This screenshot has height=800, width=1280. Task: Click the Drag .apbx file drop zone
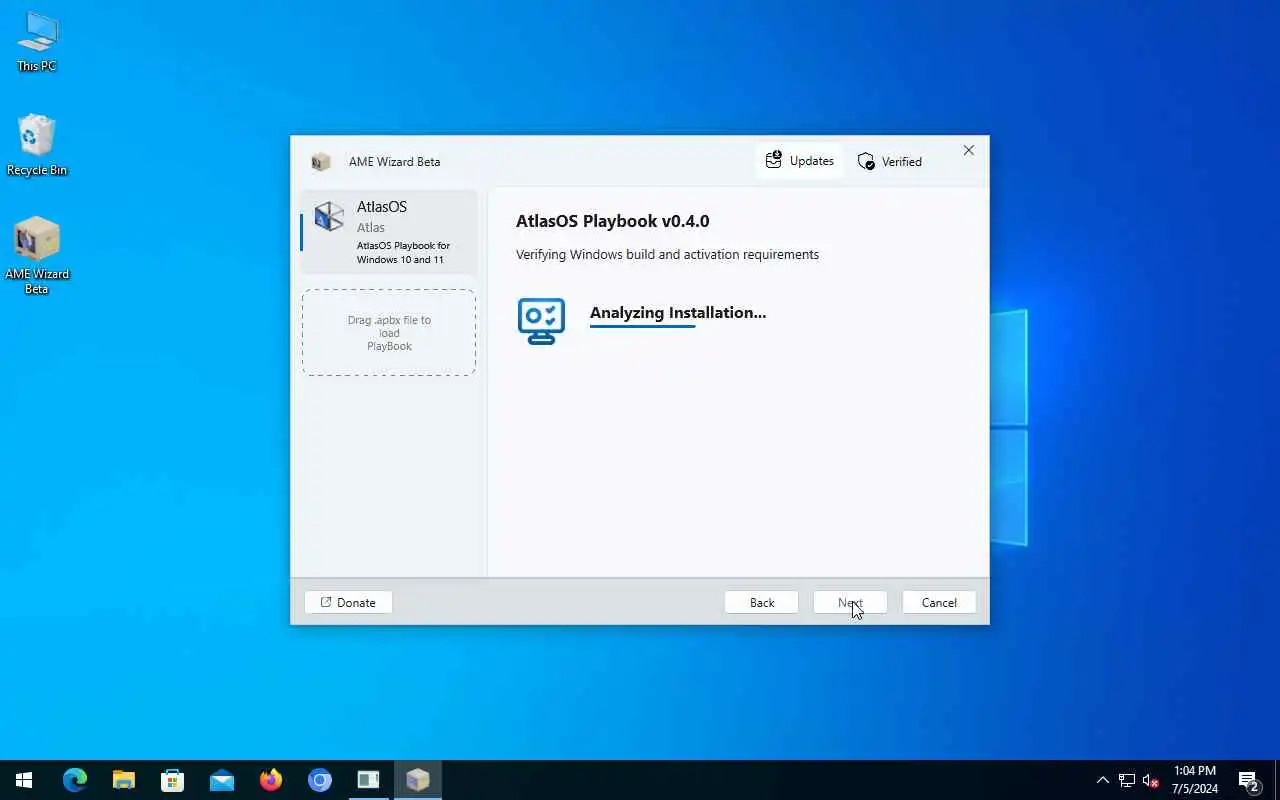click(x=389, y=333)
